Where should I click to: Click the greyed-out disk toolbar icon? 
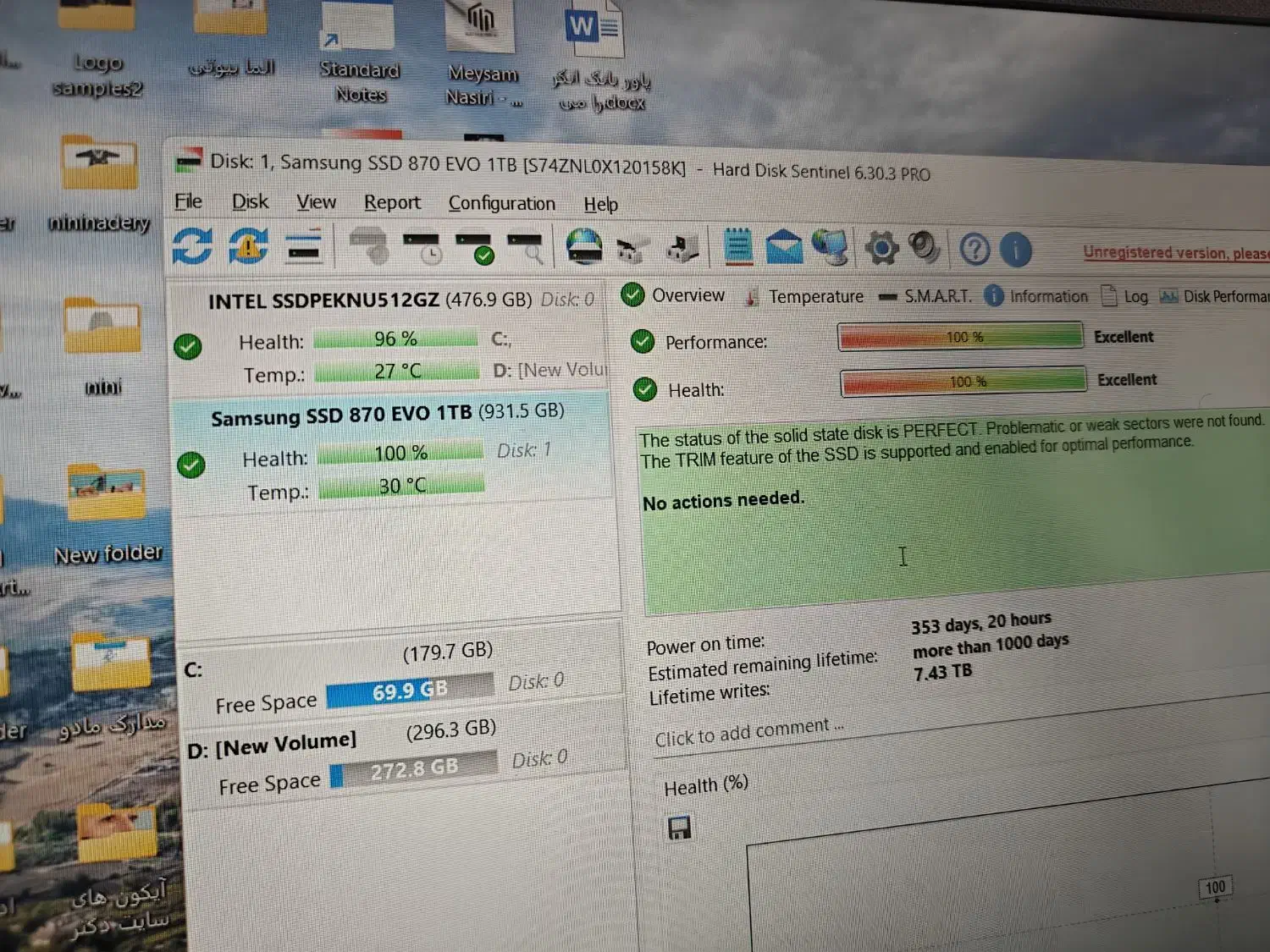click(x=368, y=245)
